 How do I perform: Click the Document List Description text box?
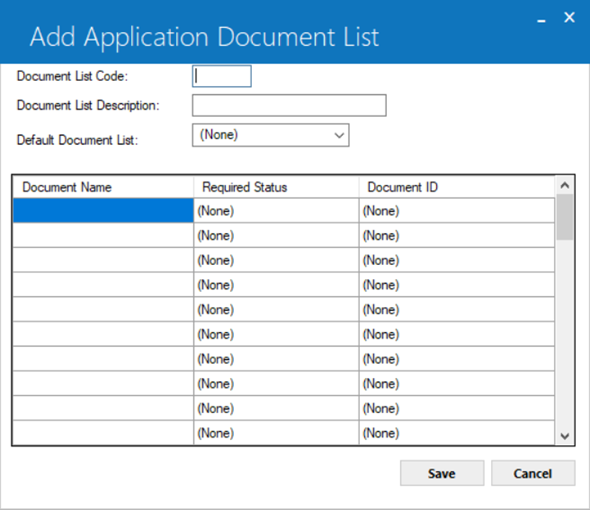[x=289, y=105]
